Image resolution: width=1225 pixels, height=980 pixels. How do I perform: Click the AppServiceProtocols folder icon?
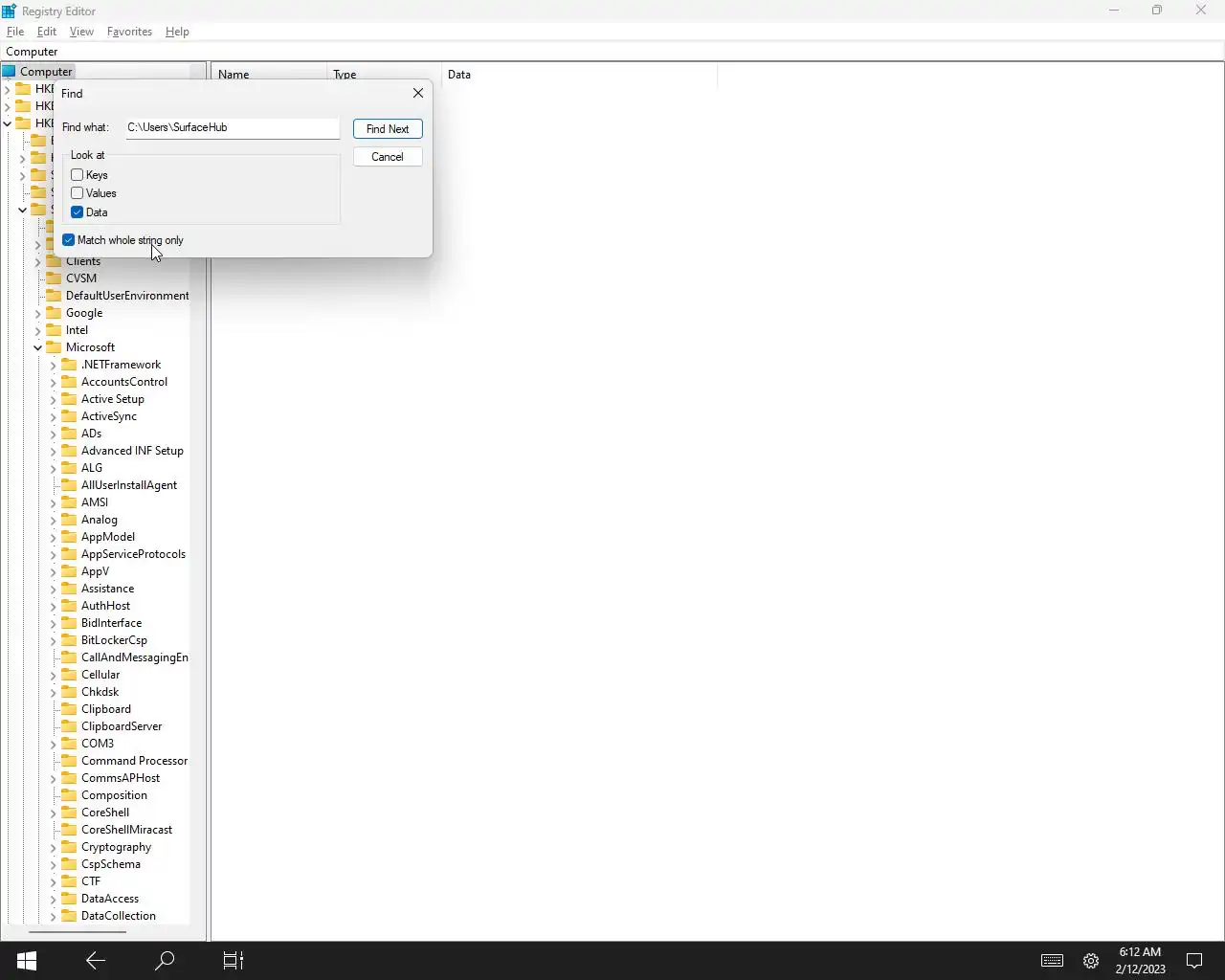69,554
